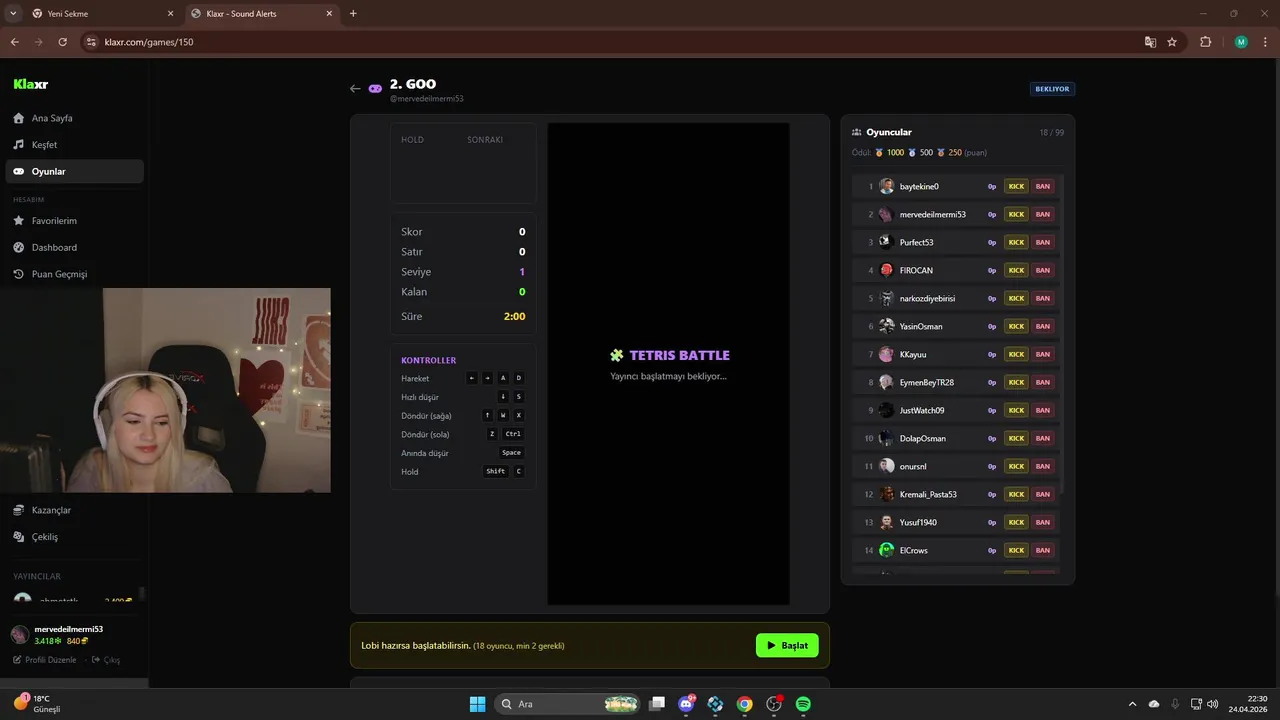Screen dimensions: 1280x720
Task: Ban player Yusuf1940
Action: [1043, 522]
